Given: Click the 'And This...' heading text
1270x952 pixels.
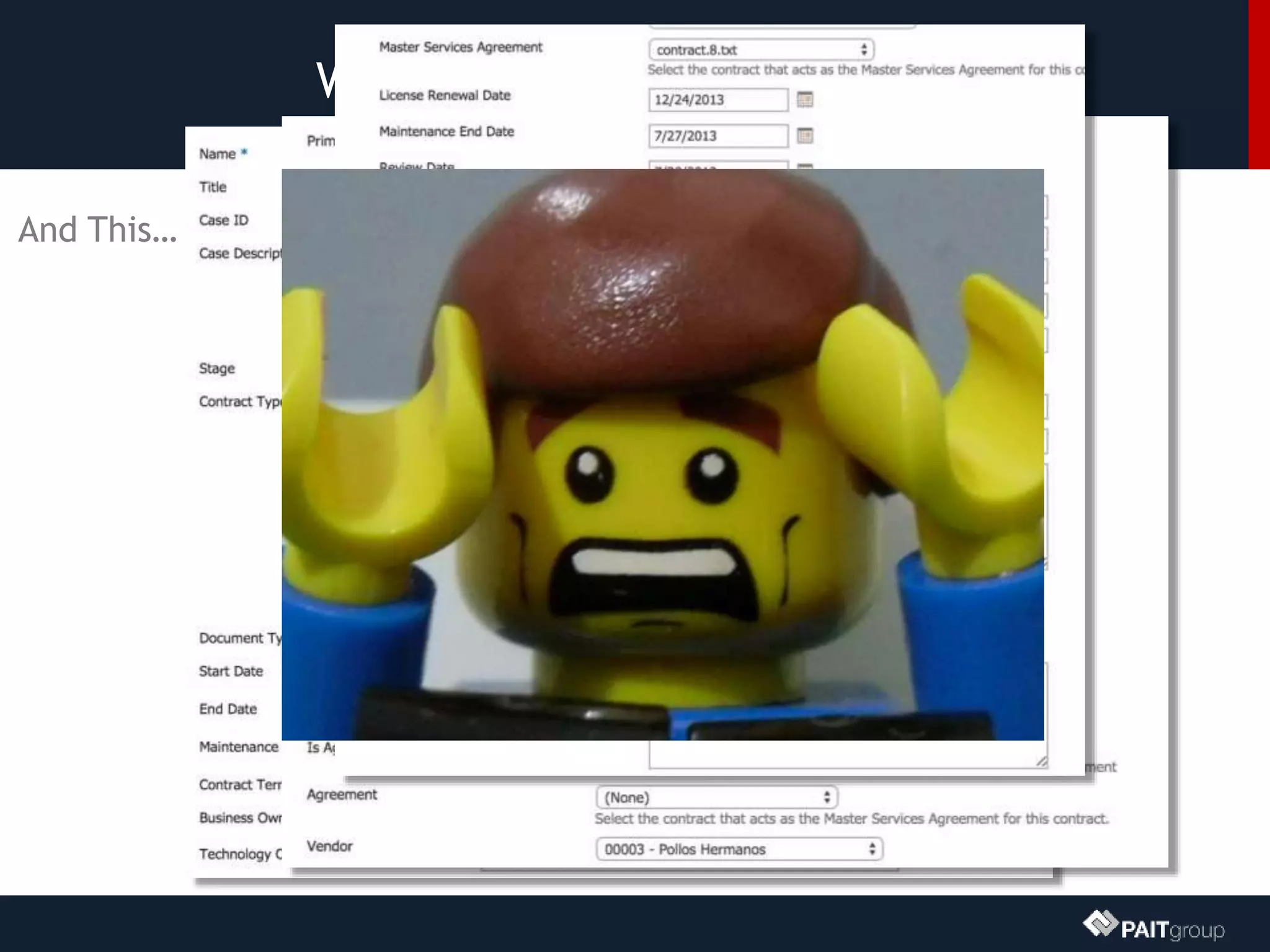Looking at the screenshot, I should [x=98, y=230].
